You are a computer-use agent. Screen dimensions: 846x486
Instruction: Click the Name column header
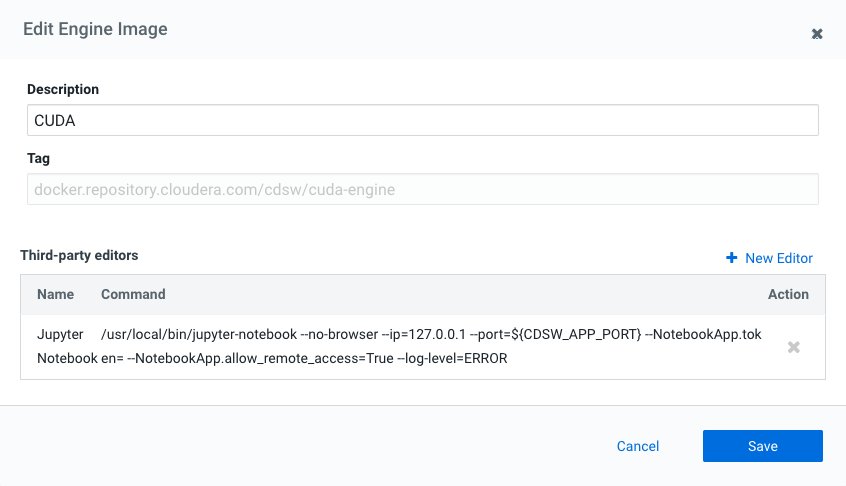click(x=56, y=294)
